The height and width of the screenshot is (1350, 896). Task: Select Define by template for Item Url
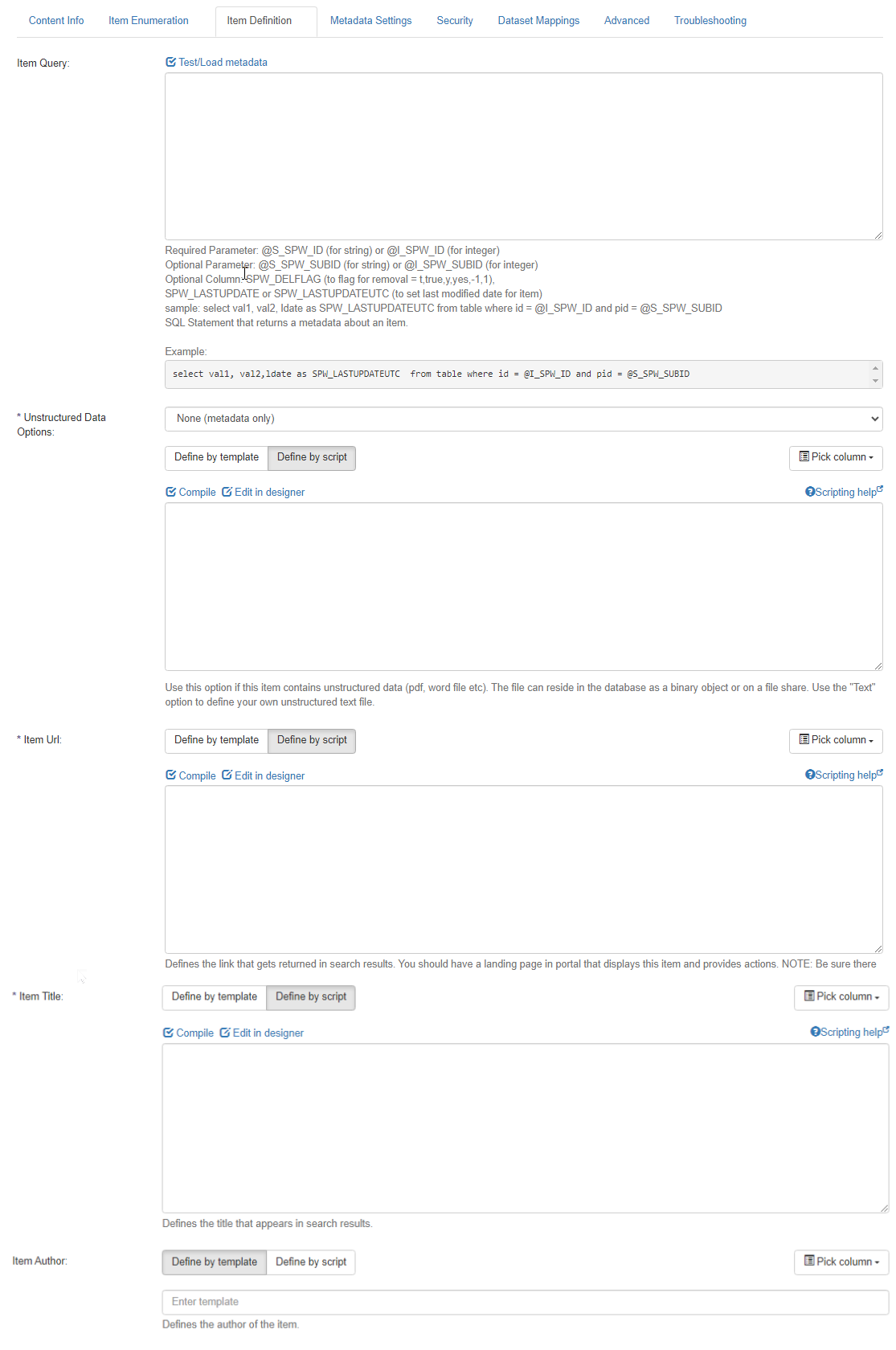(x=216, y=740)
